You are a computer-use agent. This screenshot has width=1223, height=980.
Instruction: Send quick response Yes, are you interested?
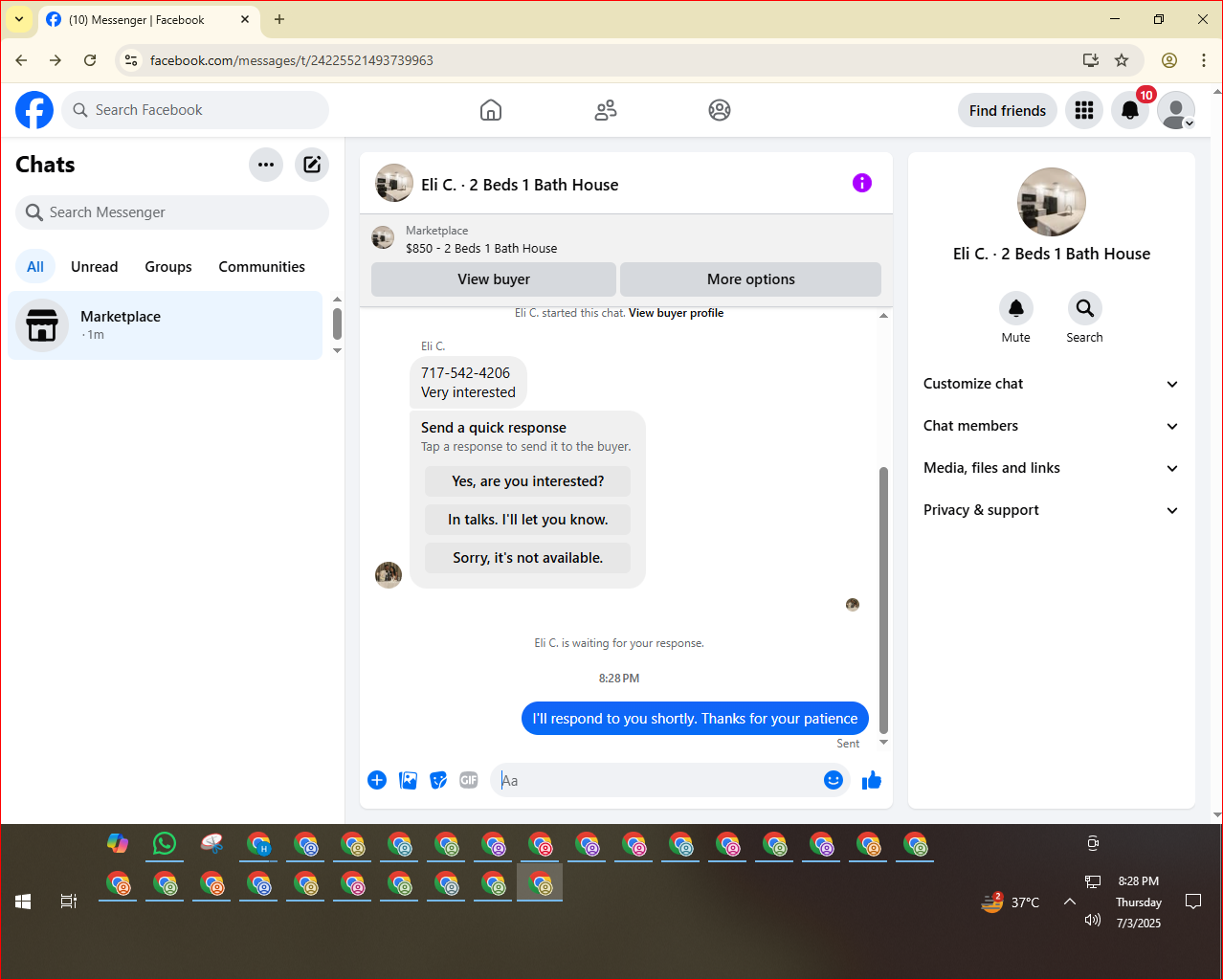(x=528, y=481)
